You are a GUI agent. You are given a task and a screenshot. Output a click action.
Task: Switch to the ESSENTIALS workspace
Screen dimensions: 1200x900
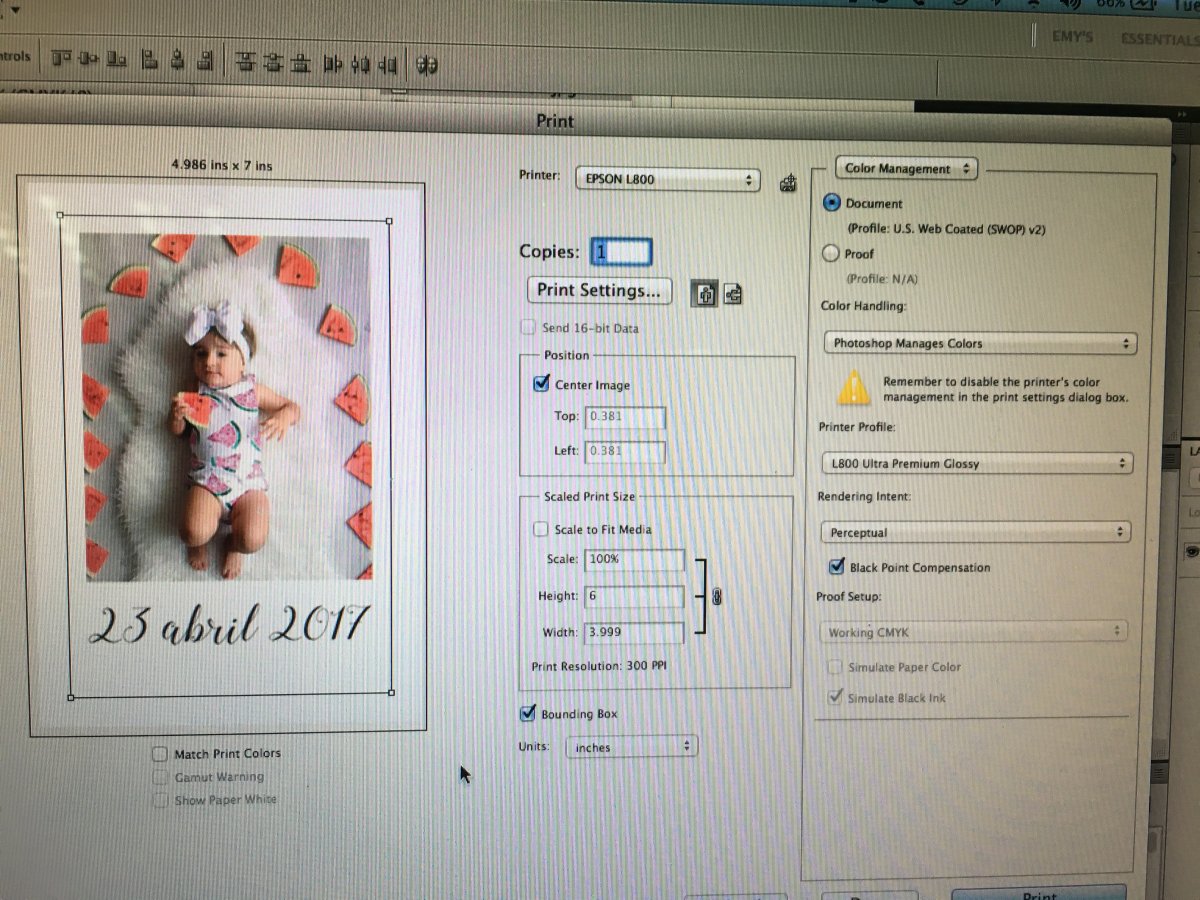pyautogui.click(x=1158, y=40)
